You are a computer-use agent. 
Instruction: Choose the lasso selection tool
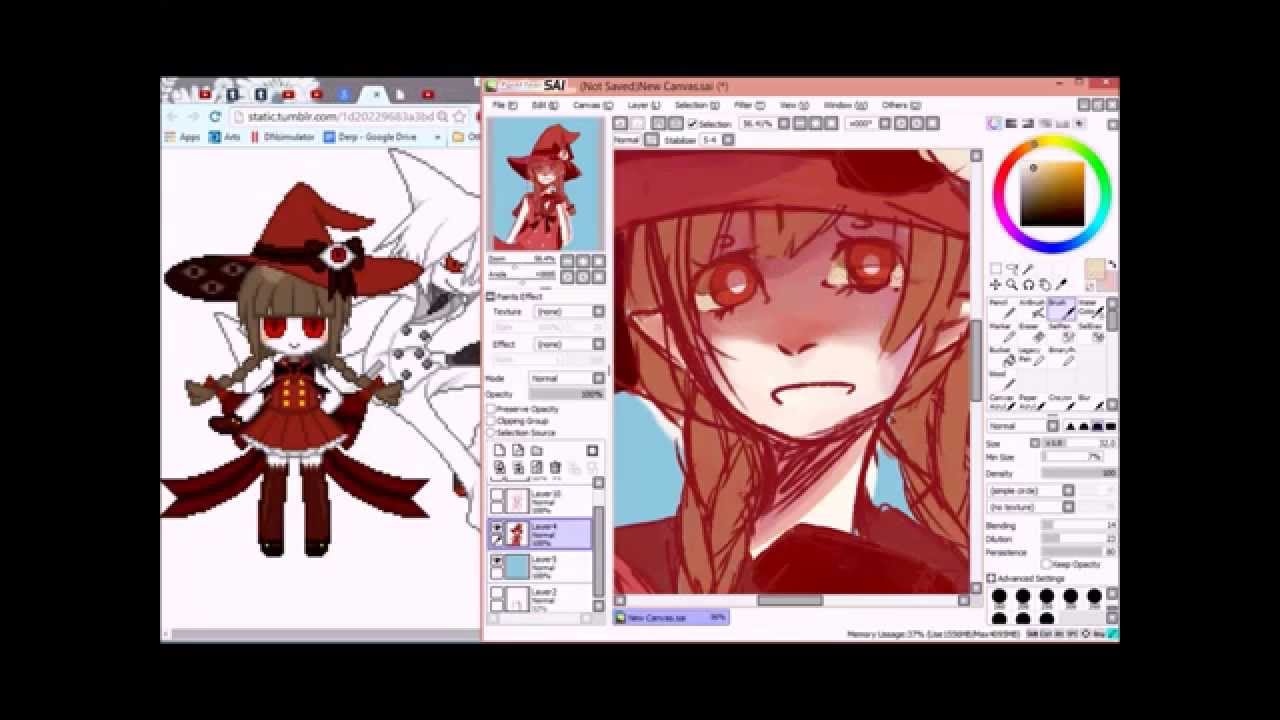(x=1013, y=269)
